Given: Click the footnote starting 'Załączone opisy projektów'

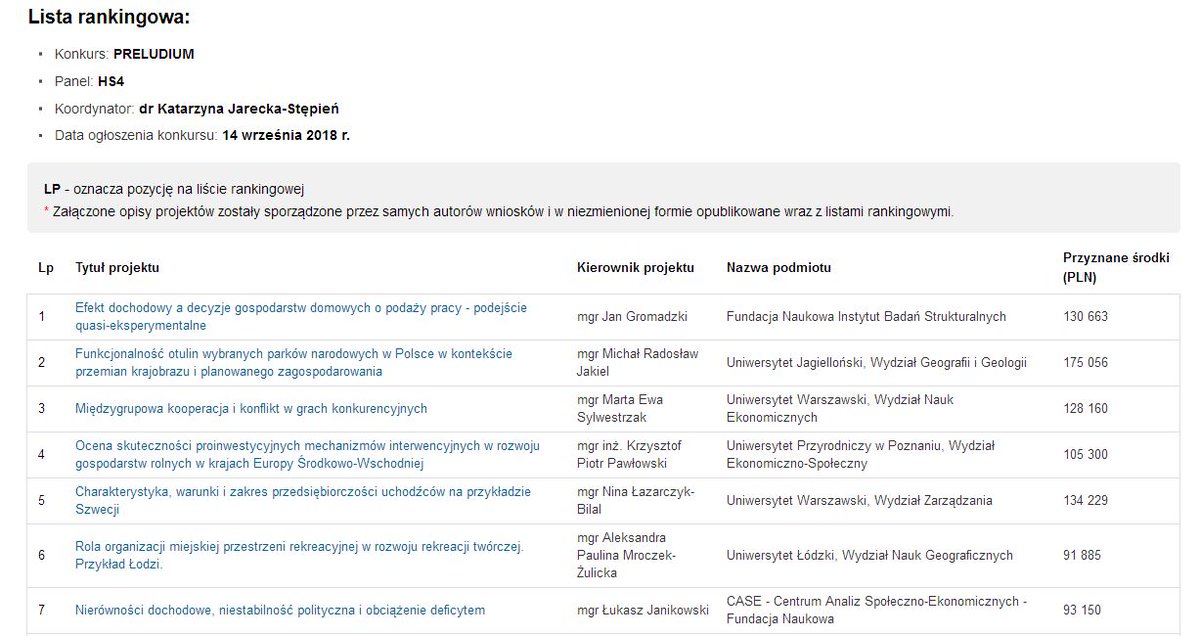Looking at the screenshot, I should click(498, 211).
